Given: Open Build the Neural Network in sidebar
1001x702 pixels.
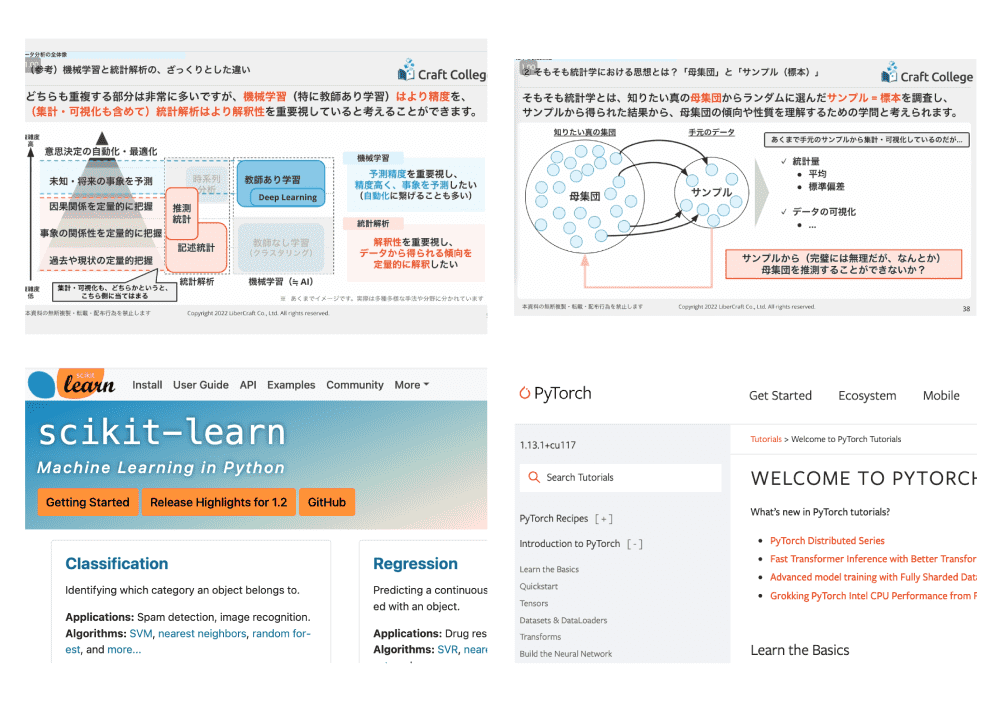Looking at the screenshot, I should click(x=566, y=653).
